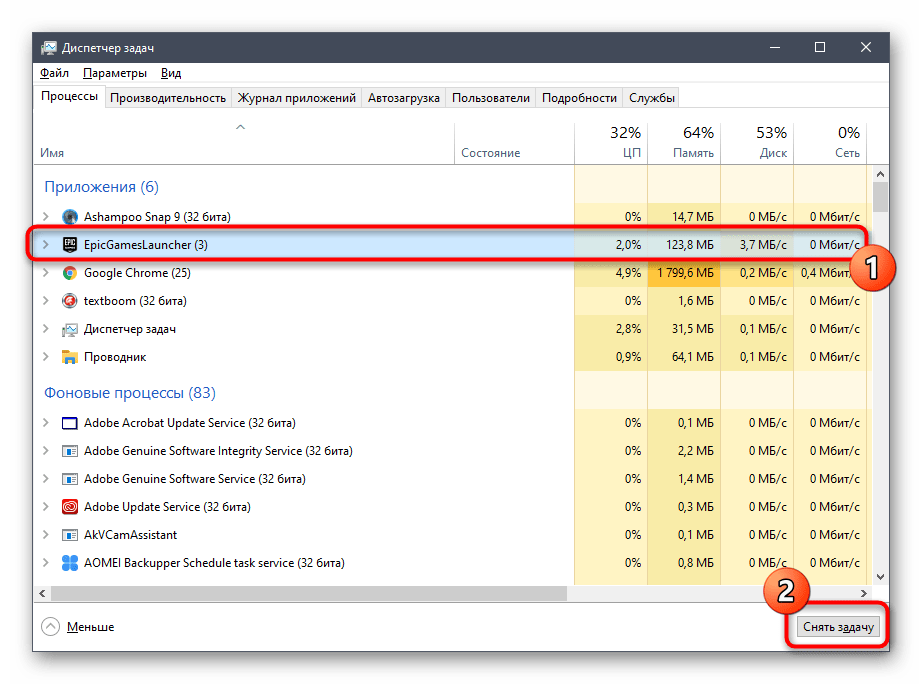Open the Параметры menu
The height and width of the screenshot is (684, 922).
point(115,73)
